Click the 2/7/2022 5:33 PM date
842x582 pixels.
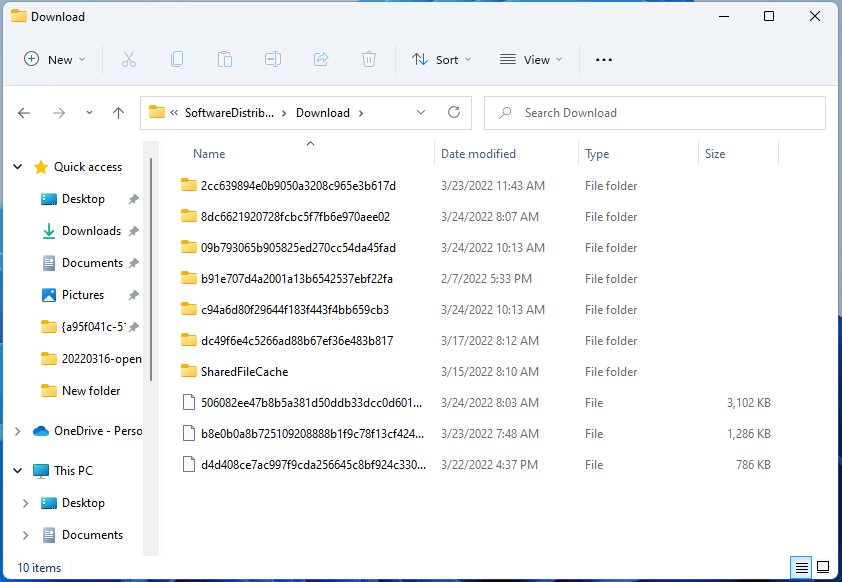click(486, 279)
